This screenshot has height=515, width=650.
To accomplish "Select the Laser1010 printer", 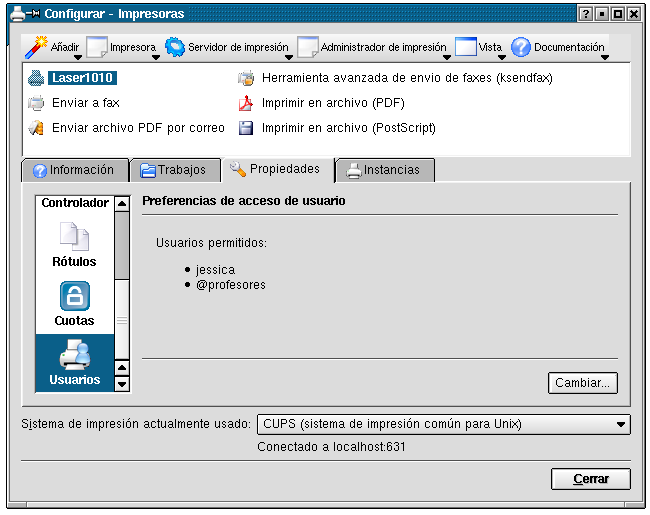I will point(83,77).
